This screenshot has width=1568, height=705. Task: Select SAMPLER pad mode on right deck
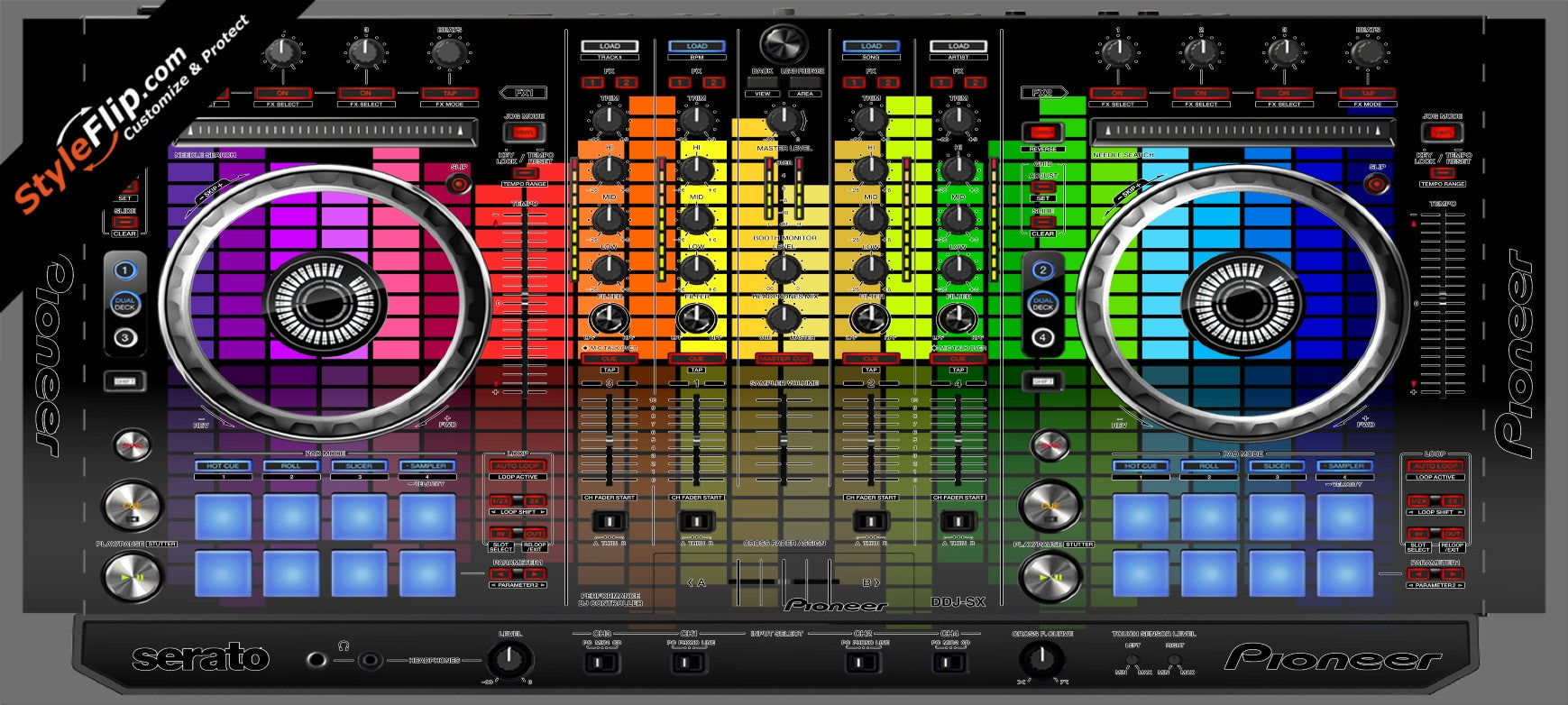pyautogui.click(x=1345, y=466)
